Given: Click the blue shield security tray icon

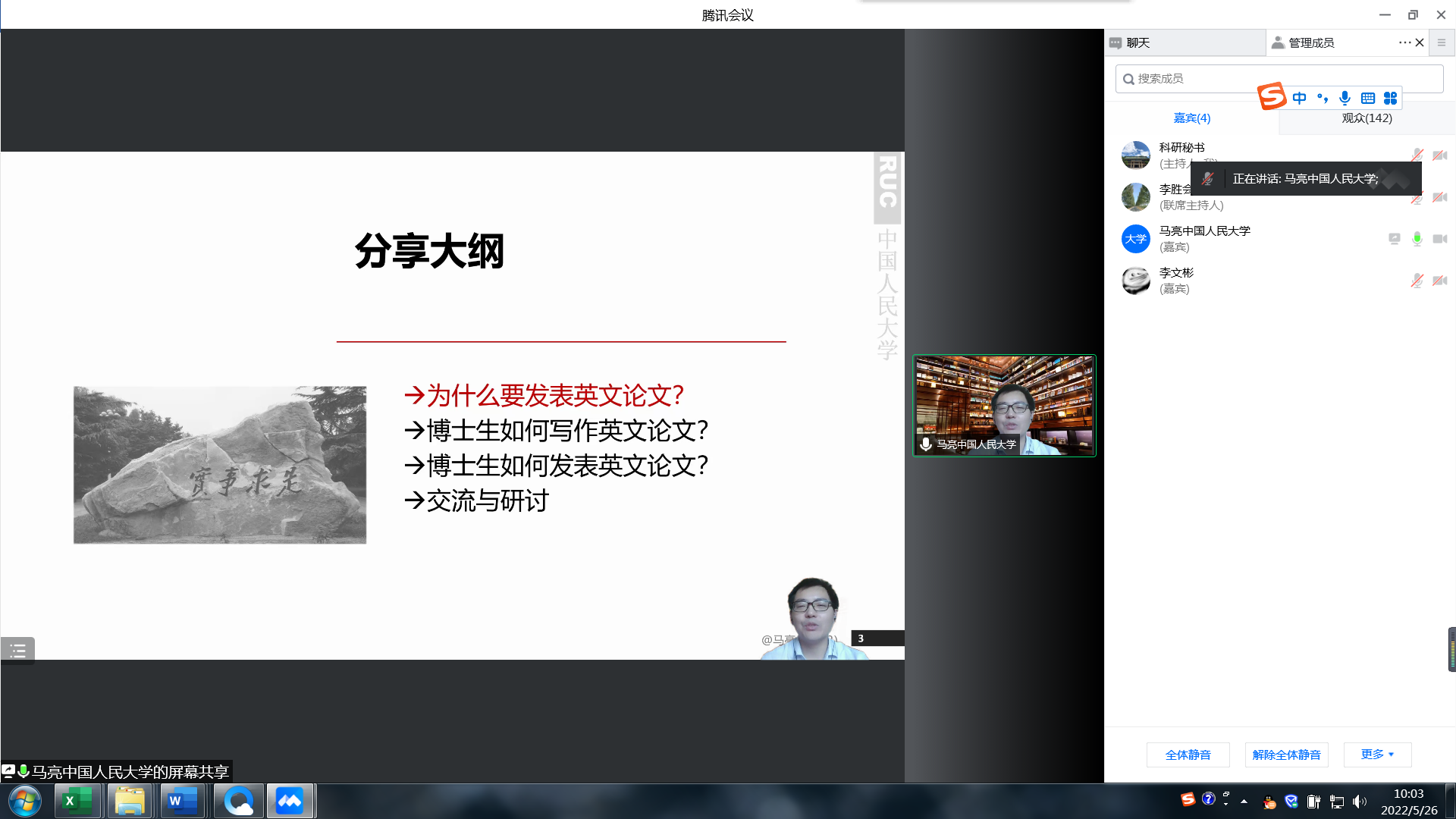Looking at the screenshot, I should click(x=1291, y=802).
